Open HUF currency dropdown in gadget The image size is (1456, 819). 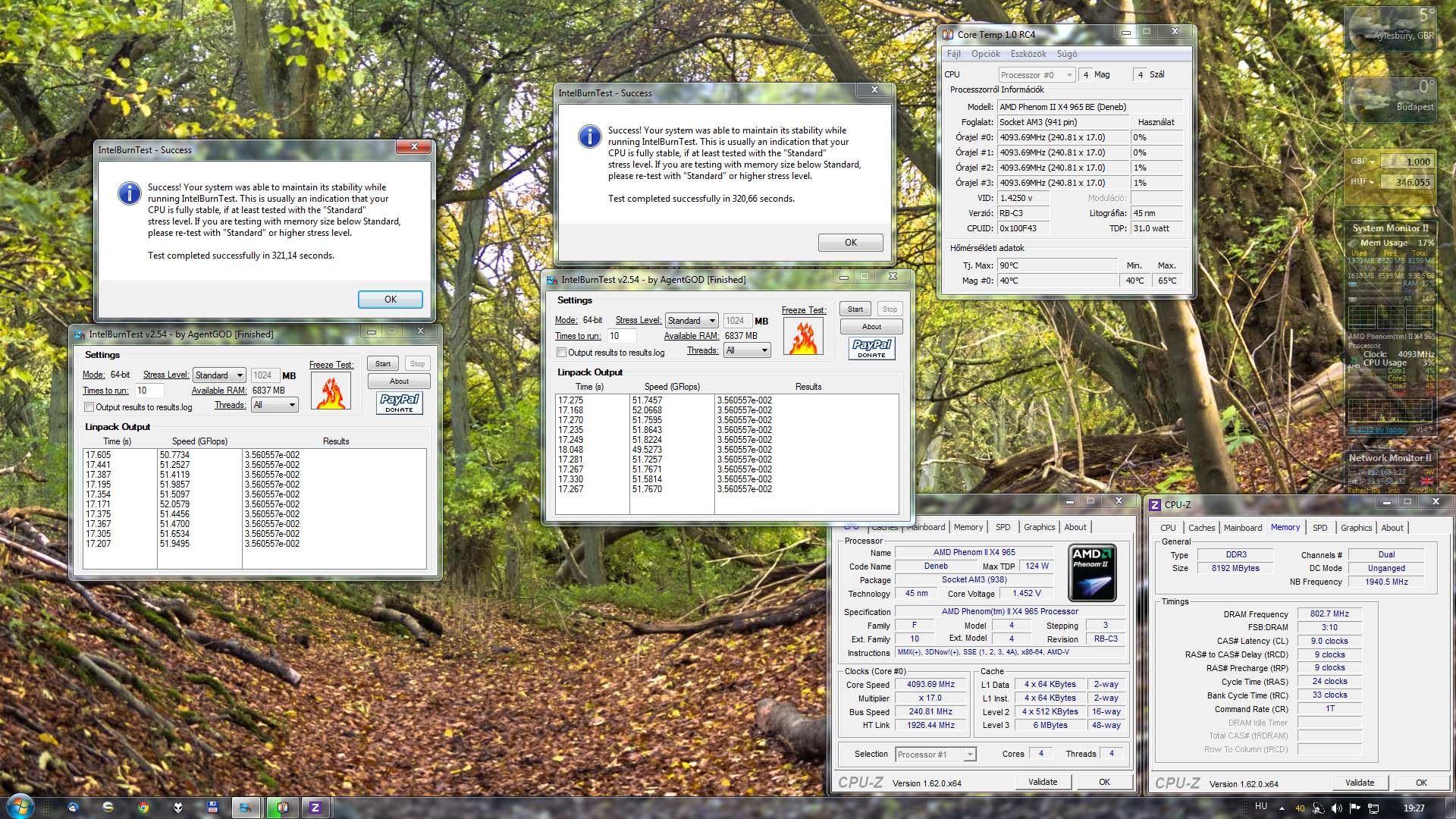pos(1362,182)
